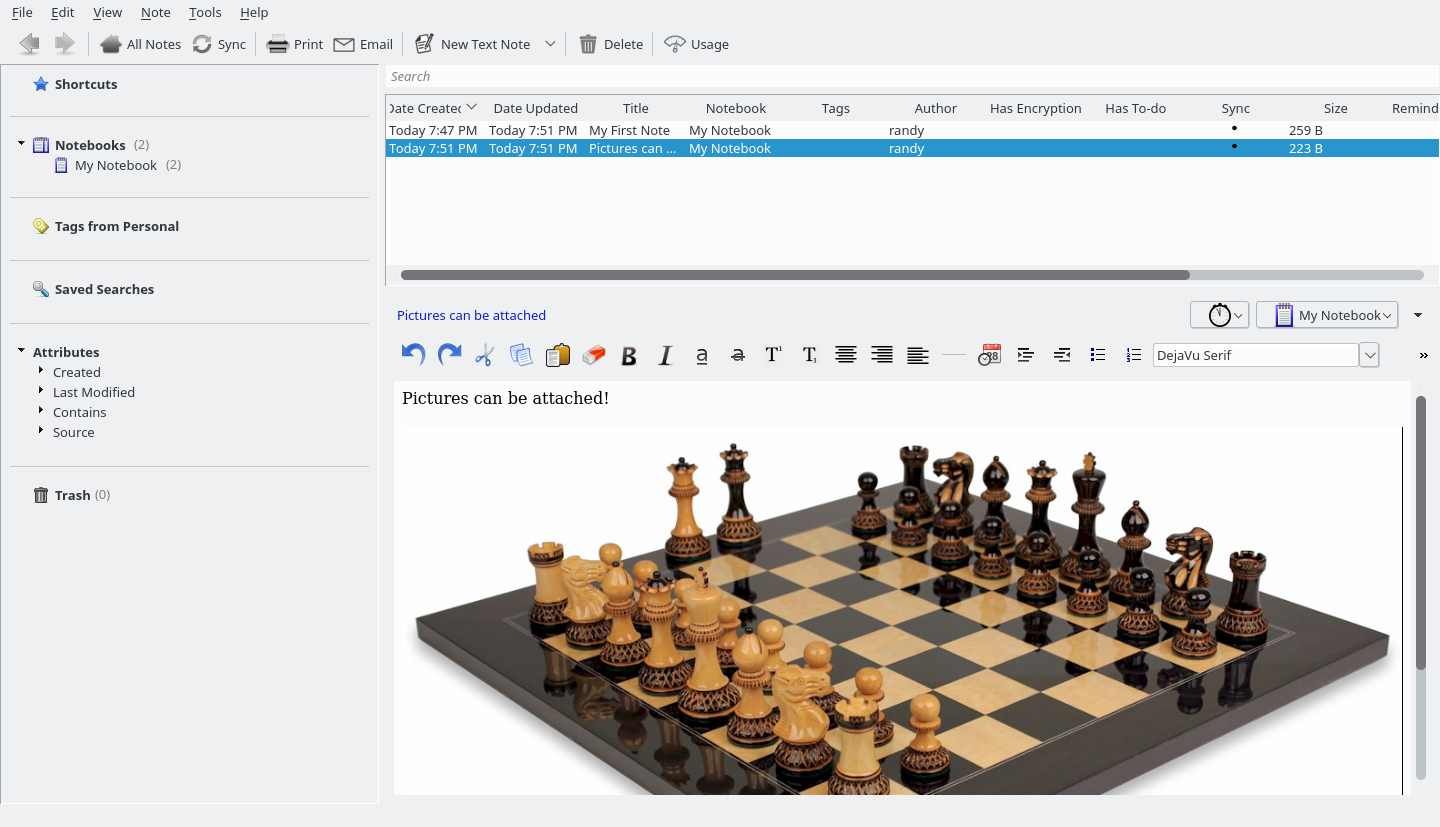The image size is (1440, 827).
Task: Click the Sync toolbar button
Action: click(220, 44)
